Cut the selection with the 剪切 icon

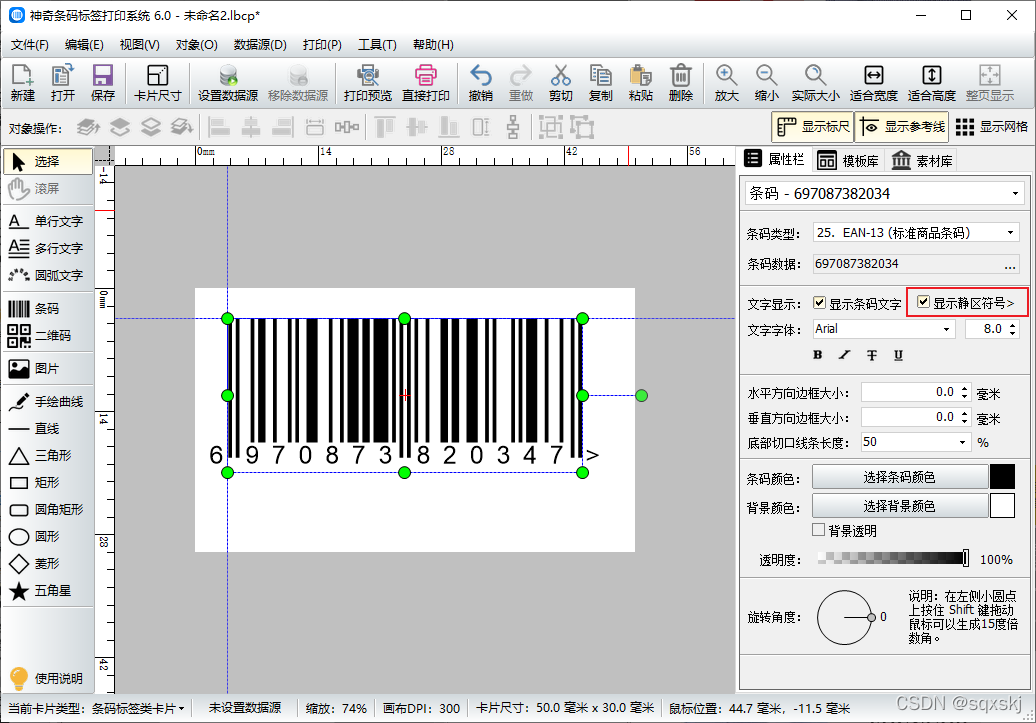[560, 83]
